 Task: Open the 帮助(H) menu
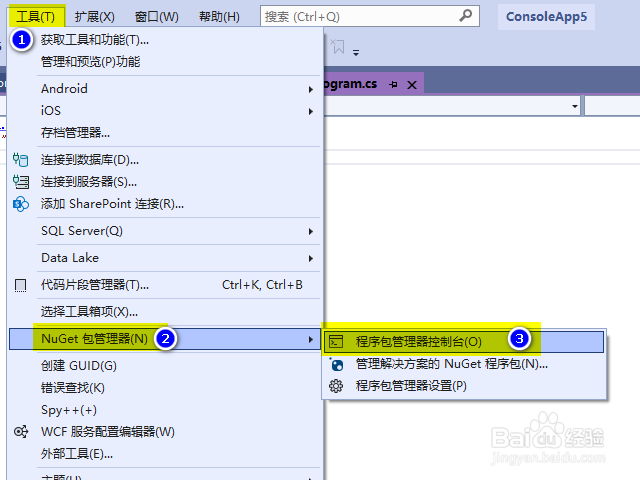219,17
